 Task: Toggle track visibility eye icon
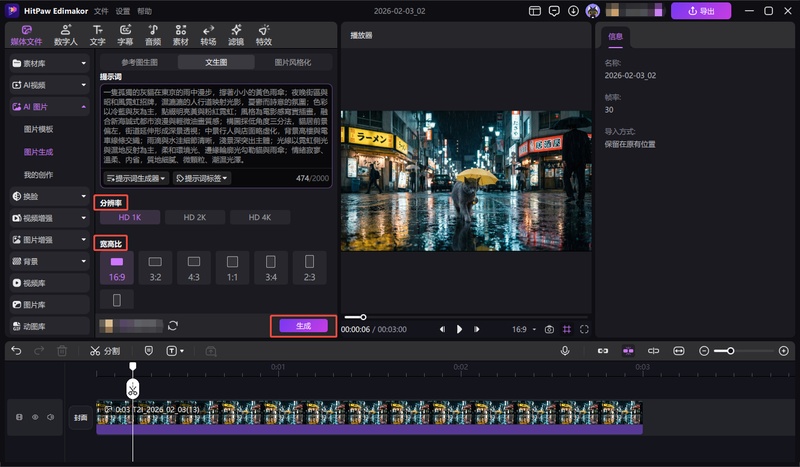[34, 417]
